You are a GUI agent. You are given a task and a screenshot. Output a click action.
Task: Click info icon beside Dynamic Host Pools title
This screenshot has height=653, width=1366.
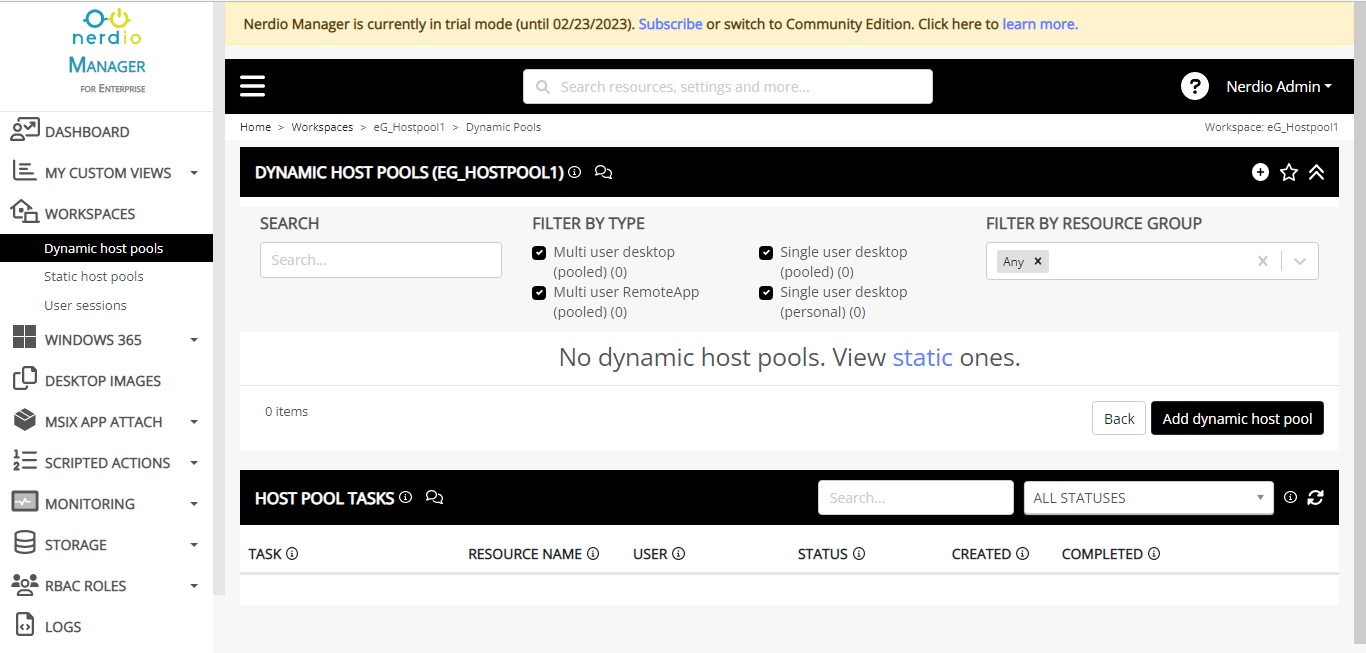point(575,172)
